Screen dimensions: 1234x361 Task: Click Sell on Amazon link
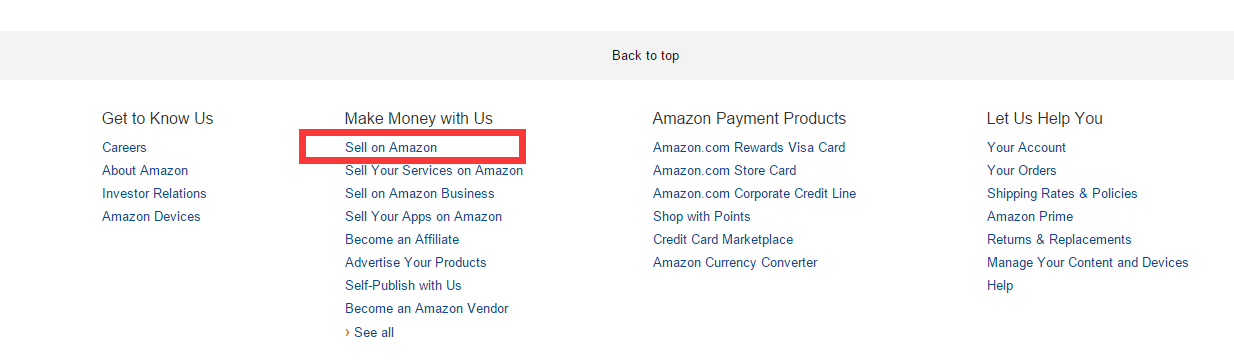pos(391,147)
